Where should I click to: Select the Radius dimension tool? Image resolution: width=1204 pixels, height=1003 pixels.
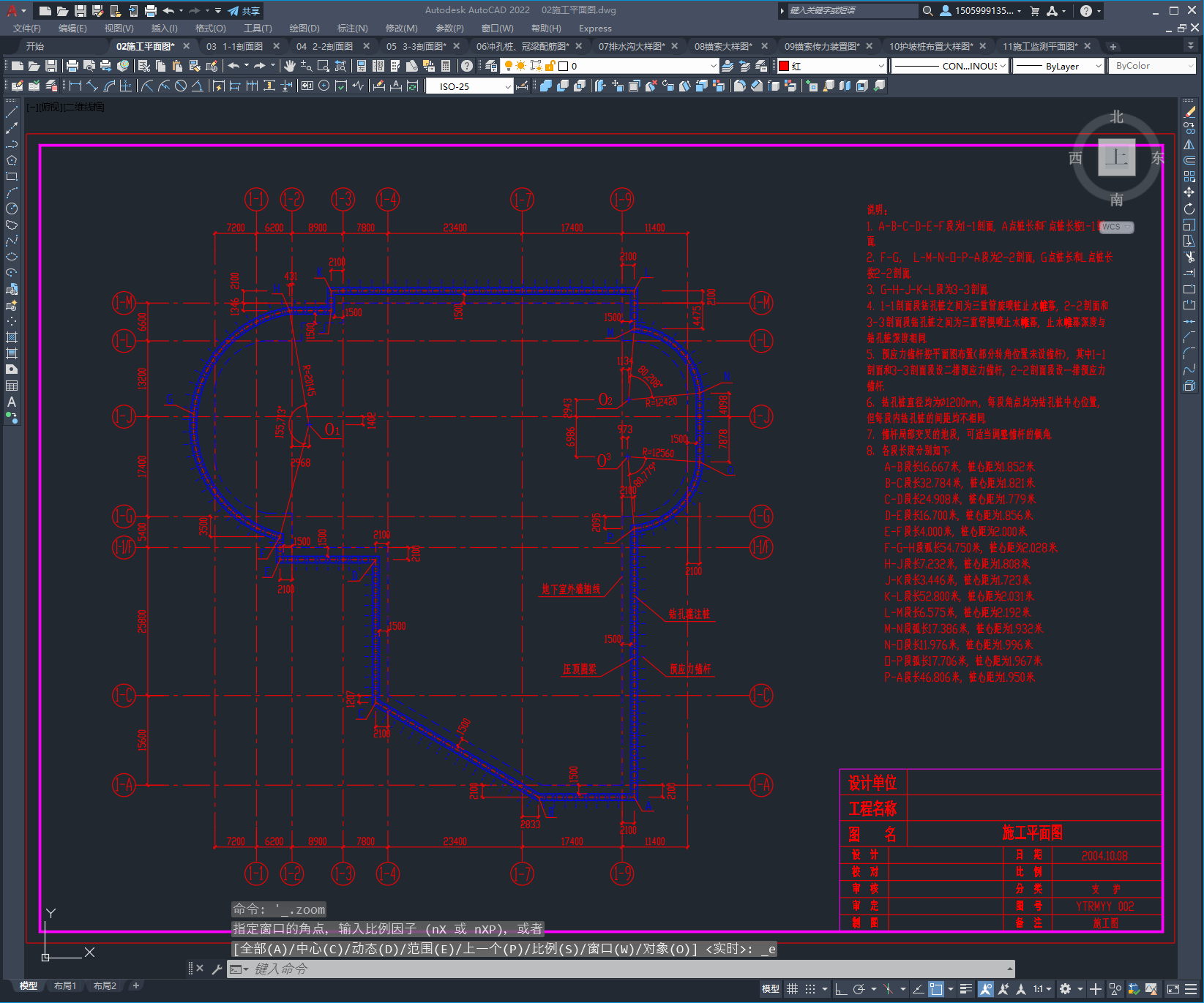[x=147, y=86]
